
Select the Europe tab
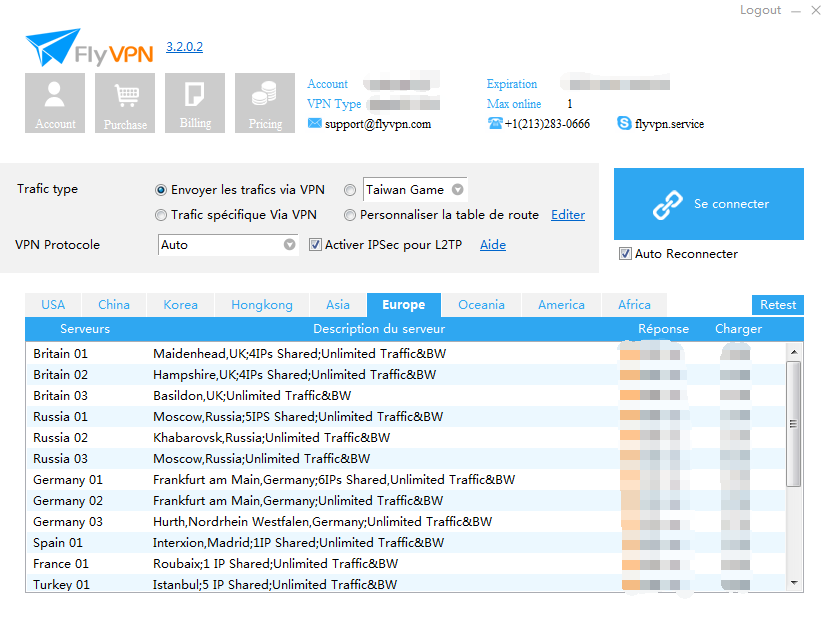point(404,305)
